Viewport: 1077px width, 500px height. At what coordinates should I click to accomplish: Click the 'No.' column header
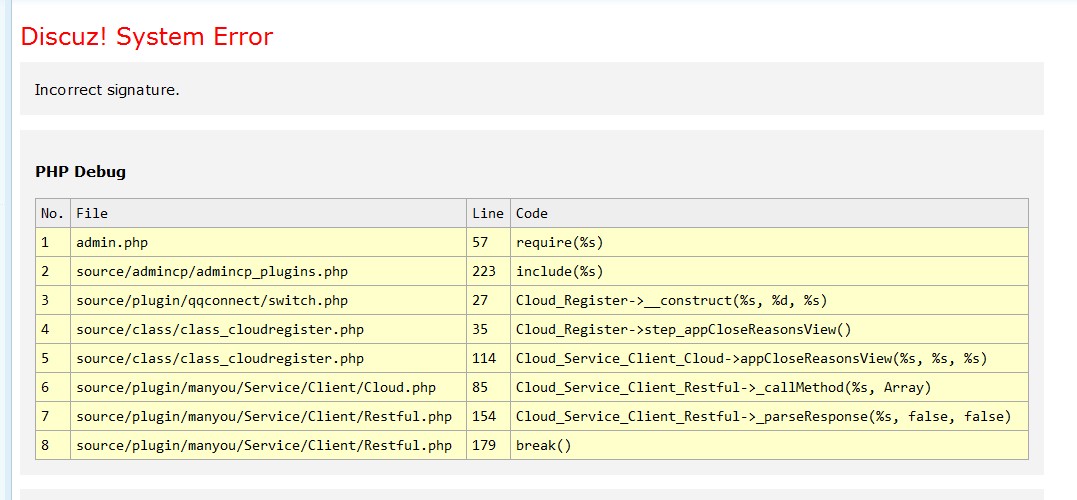tap(53, 214)
